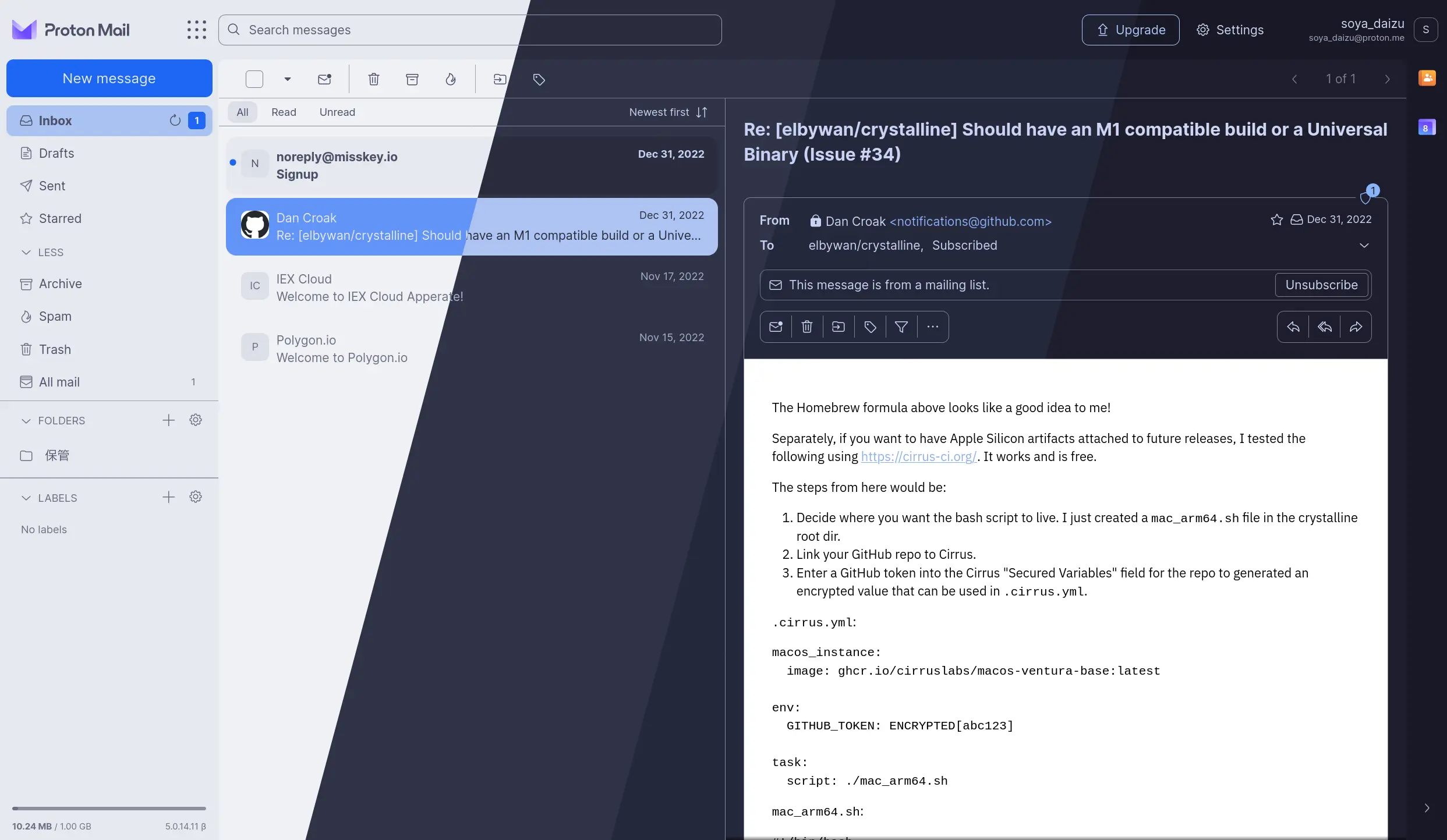Open folder settings gear icon
Viewport: 1447px width, 840px height.
[x=196, y=420]
